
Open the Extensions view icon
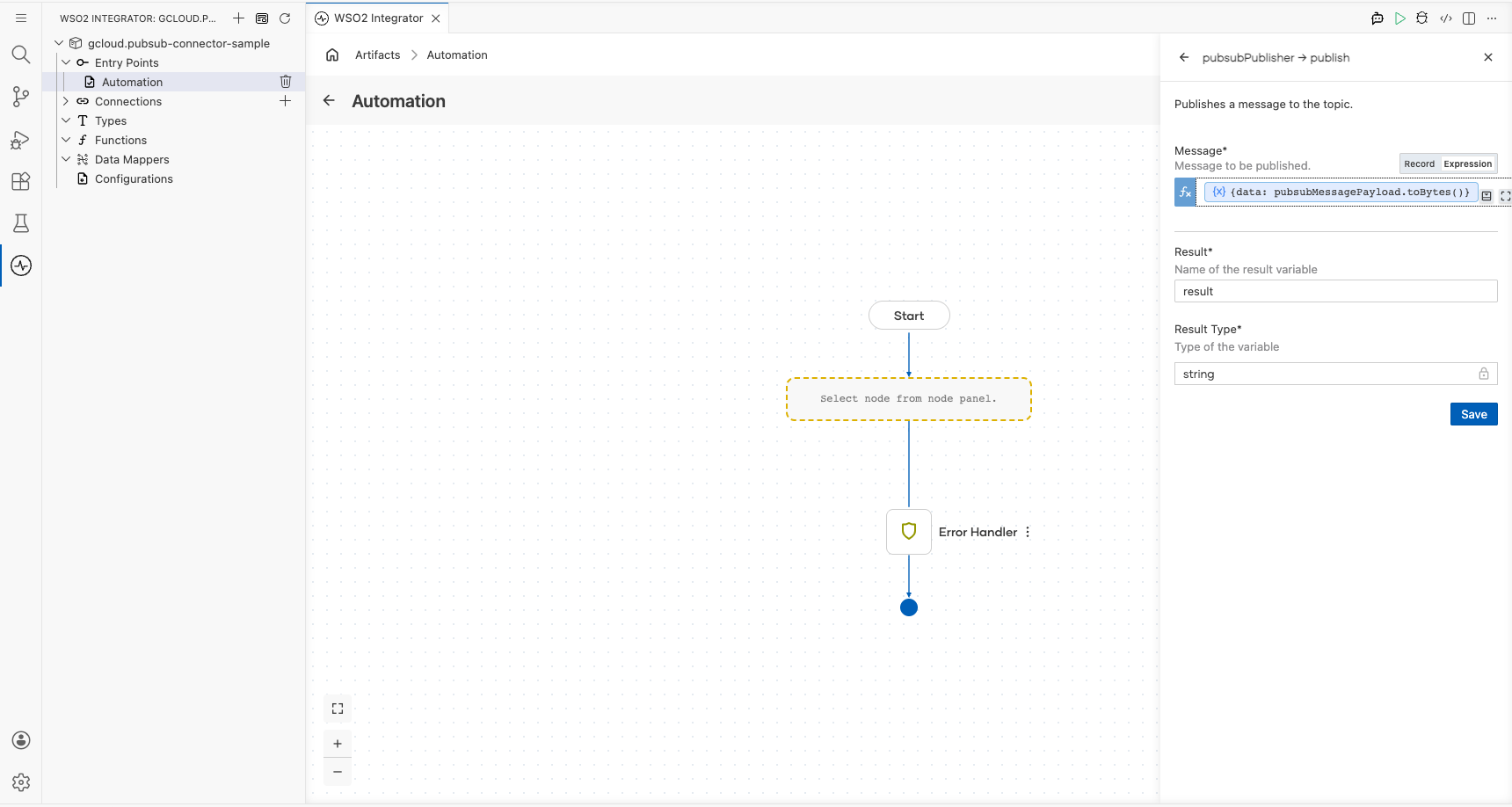[x=21, y=181]
